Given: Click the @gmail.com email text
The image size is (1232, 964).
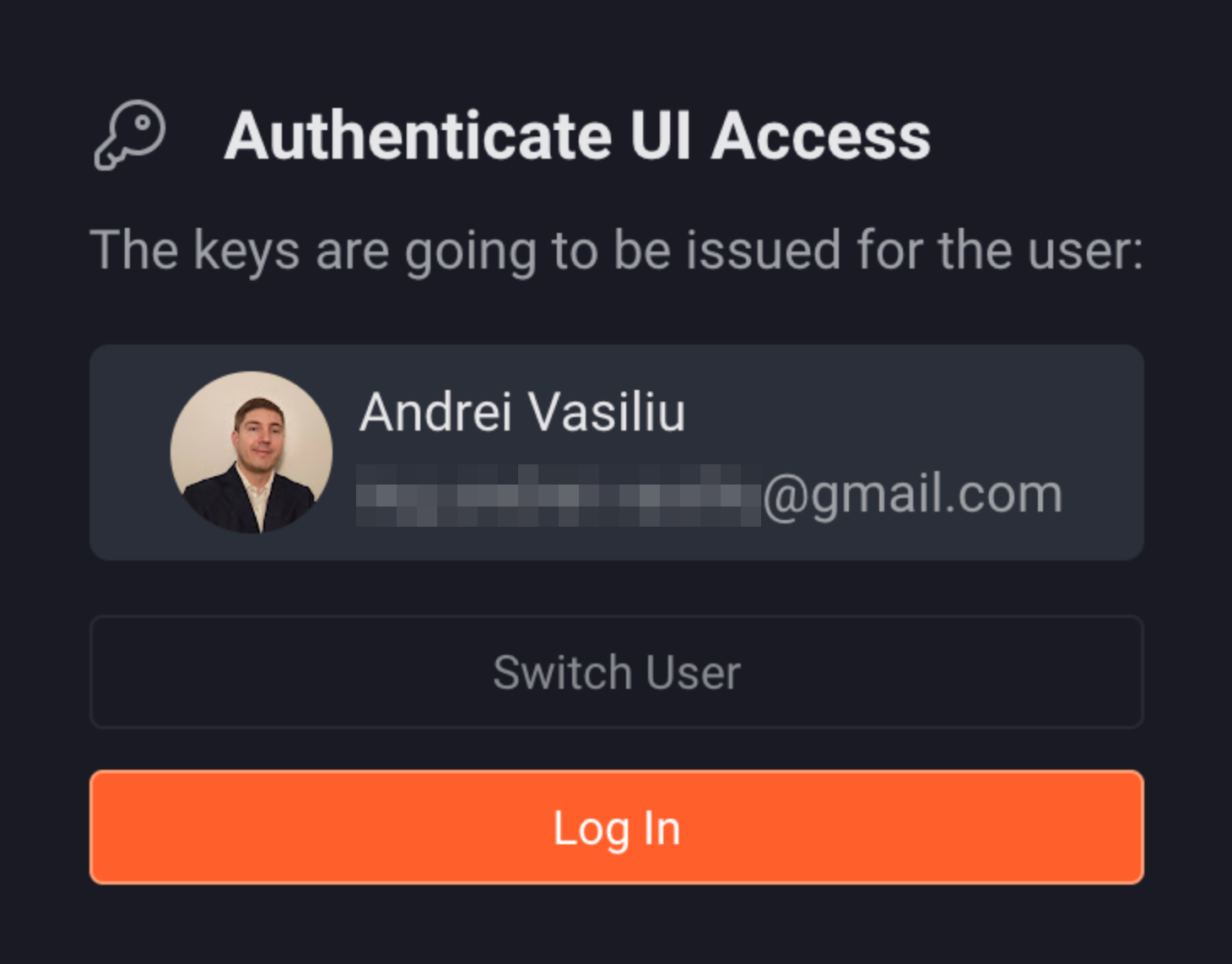Looking at the screenshot, I should 911,495.
